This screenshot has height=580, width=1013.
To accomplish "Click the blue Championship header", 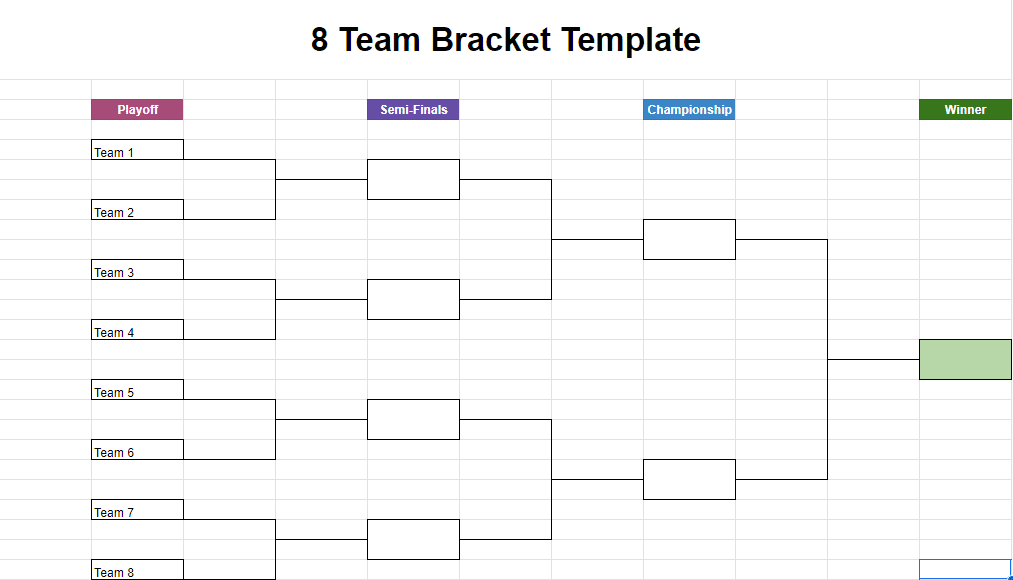I will 689,110.
